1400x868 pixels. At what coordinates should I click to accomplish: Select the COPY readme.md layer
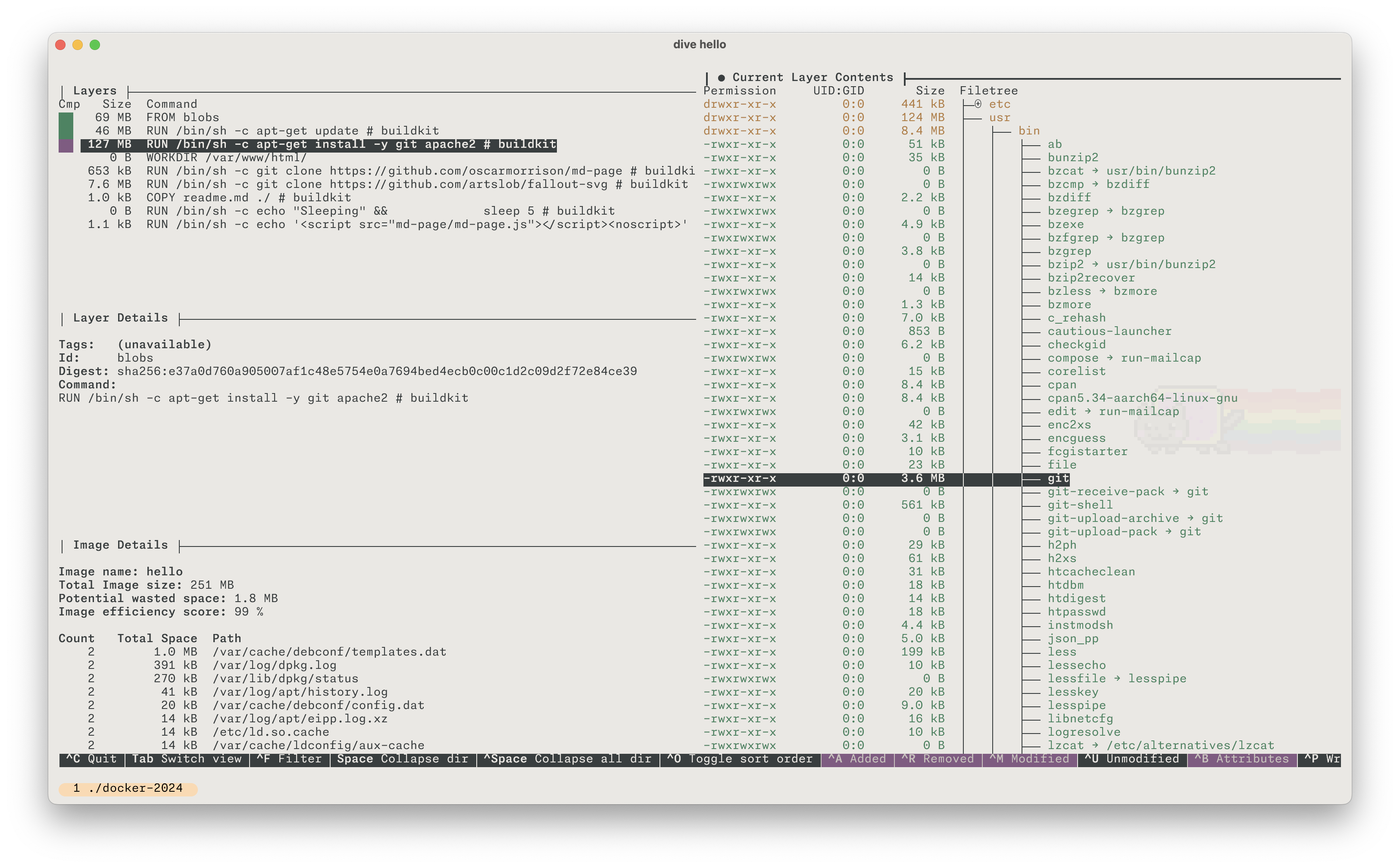pyautogui.click(x=248, y=197)
